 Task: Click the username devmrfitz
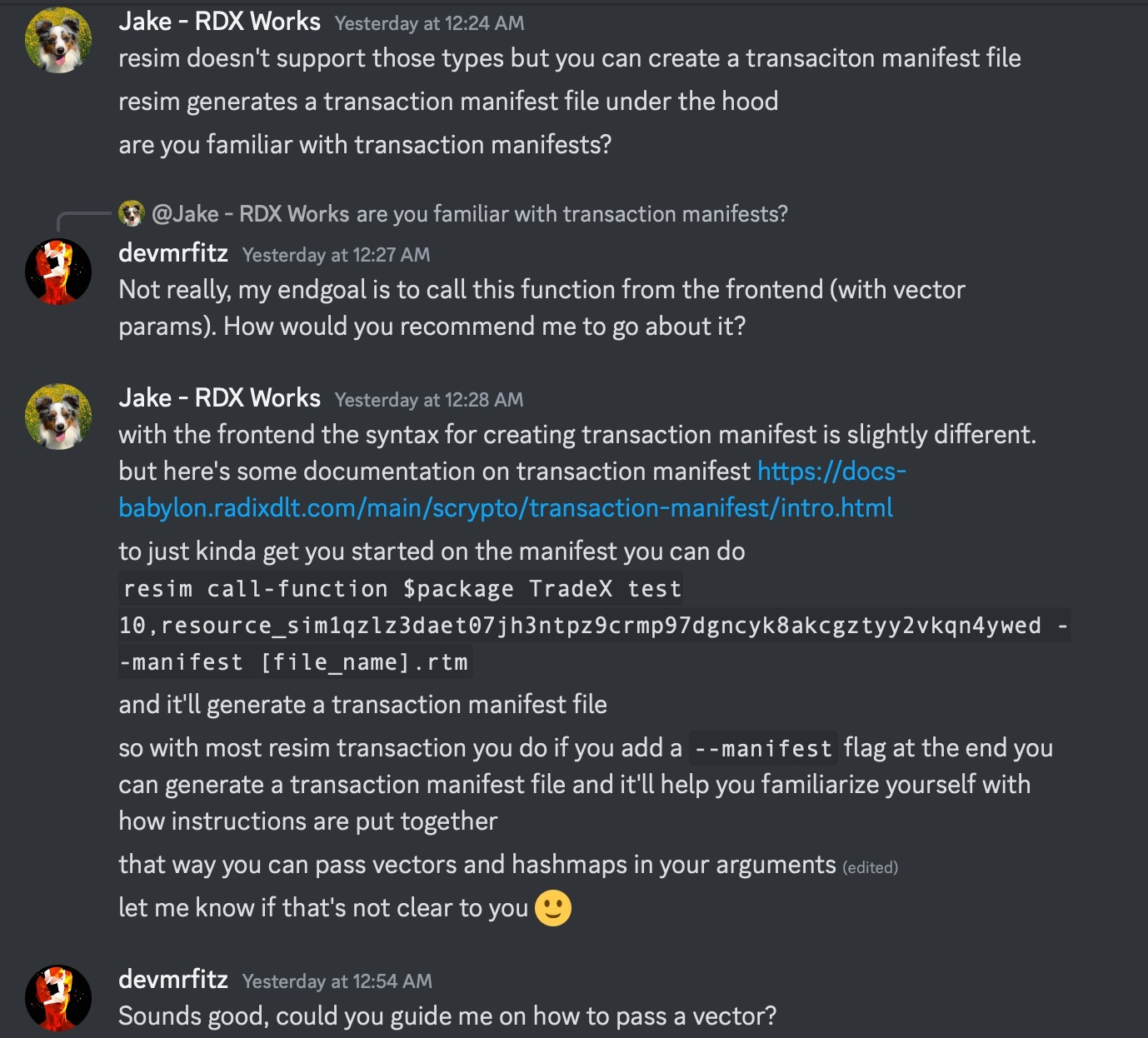click(x=172, y=253)
